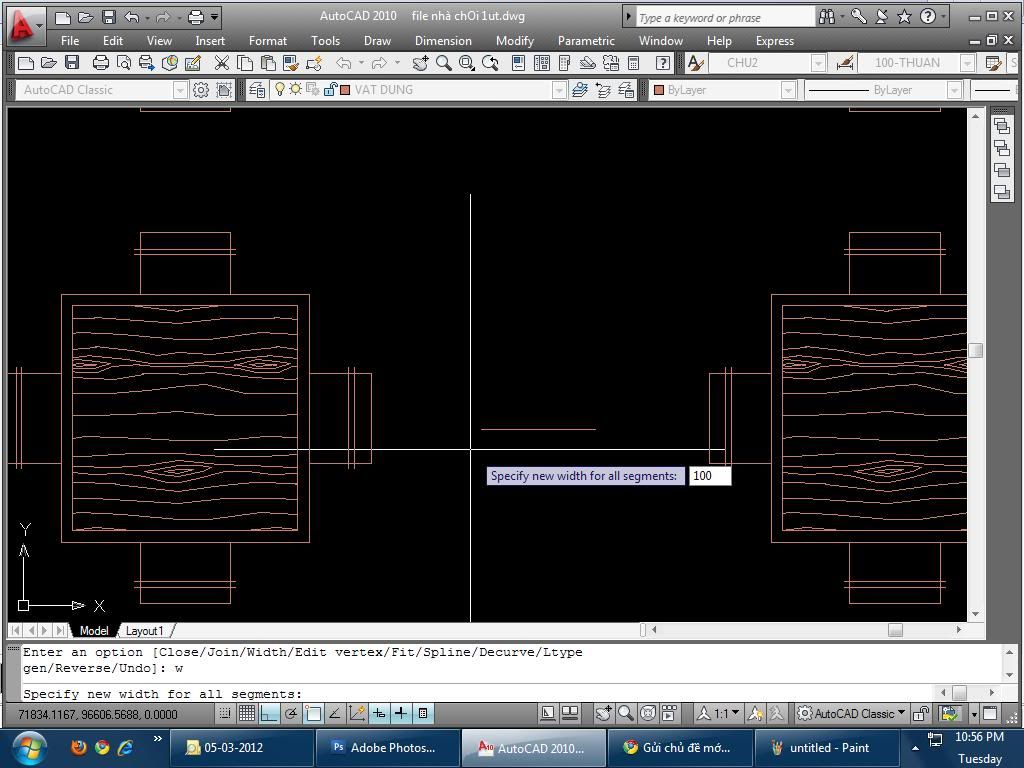This screenshot has height=768, width=1024.
Task: Click the layer color swatch beside VAT DUNG
Action: pyautogui.click(x=345, y=90)
